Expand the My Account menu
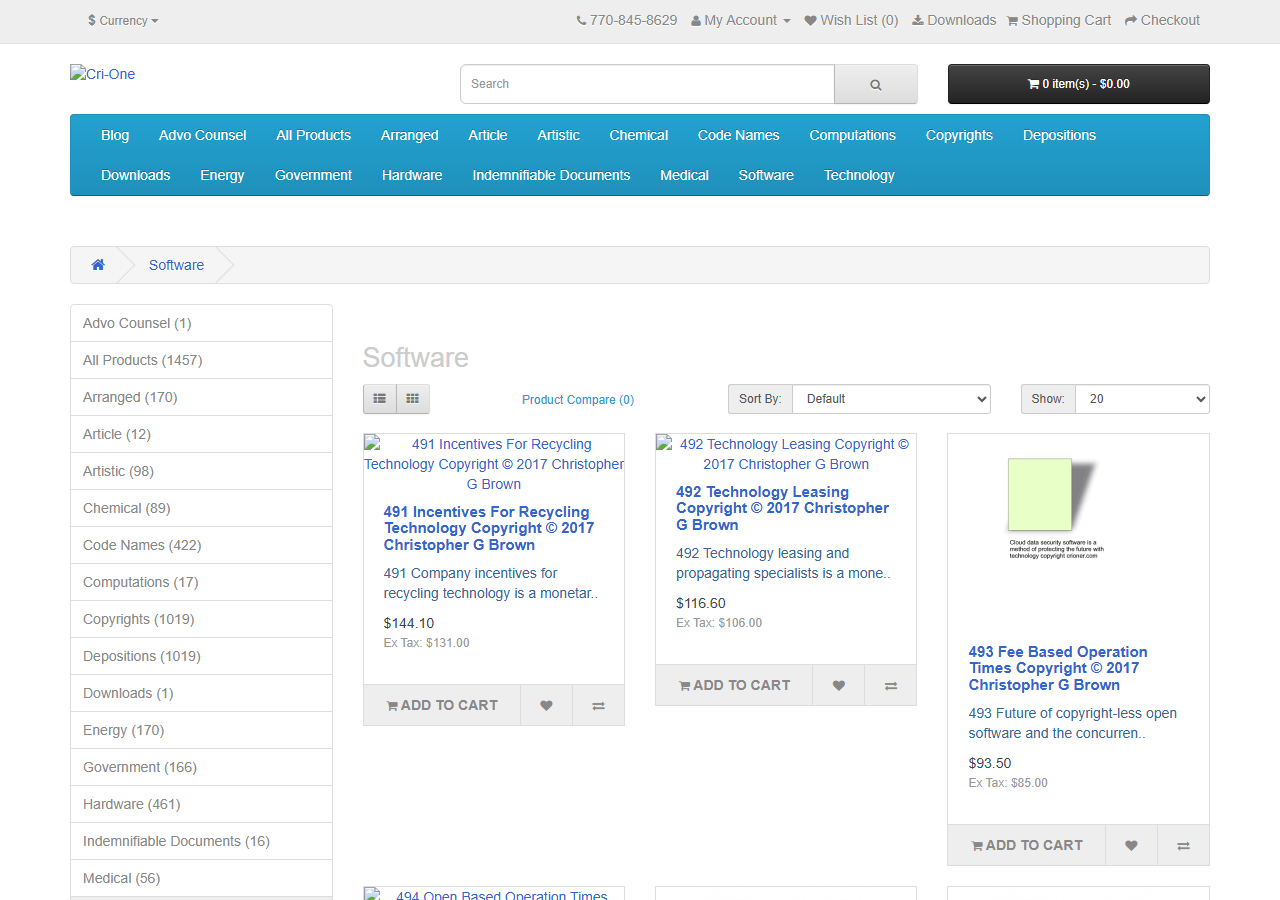The width and height of the screenshot is (1280, 900). tap(741, 20)
